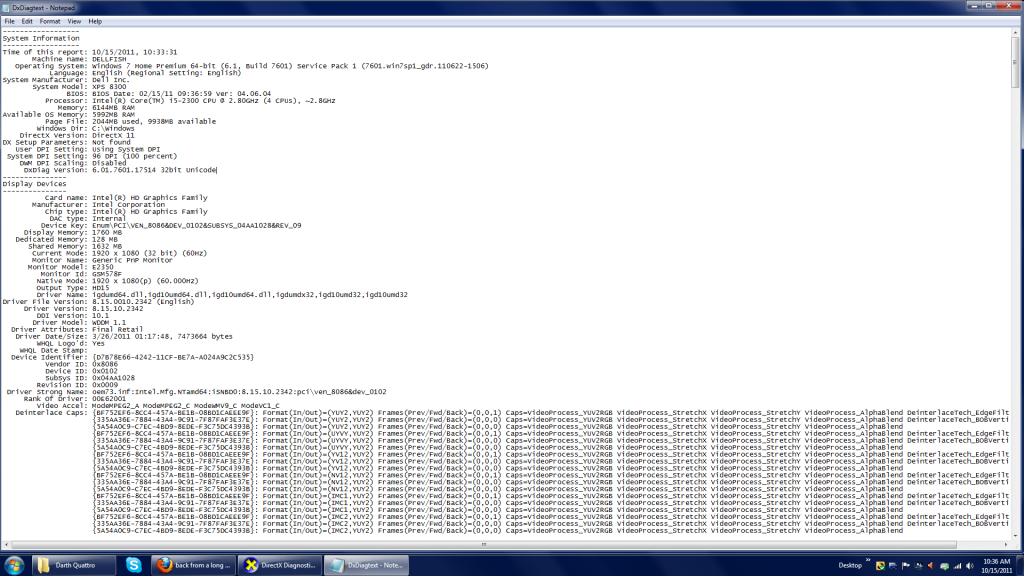Click the 'Time of this report' line
Screen dimensions: 1024x576
89,52
